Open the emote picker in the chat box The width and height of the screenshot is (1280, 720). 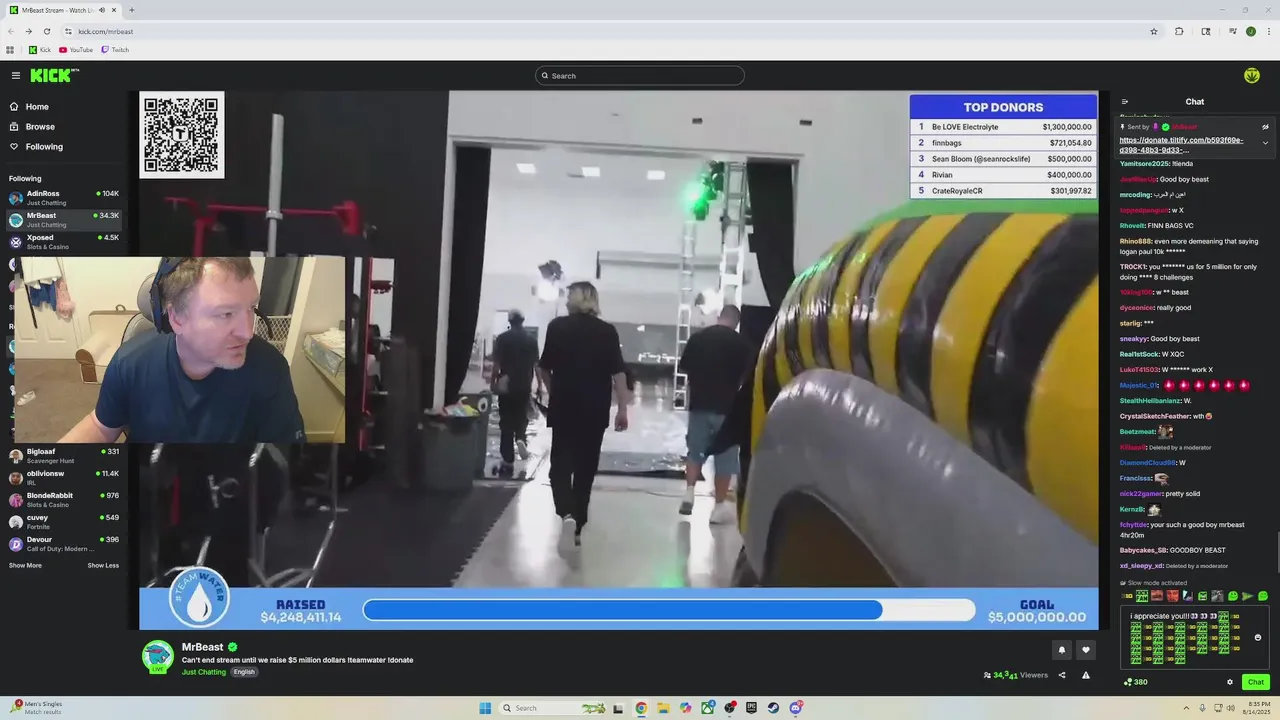tap(1258, 637)
